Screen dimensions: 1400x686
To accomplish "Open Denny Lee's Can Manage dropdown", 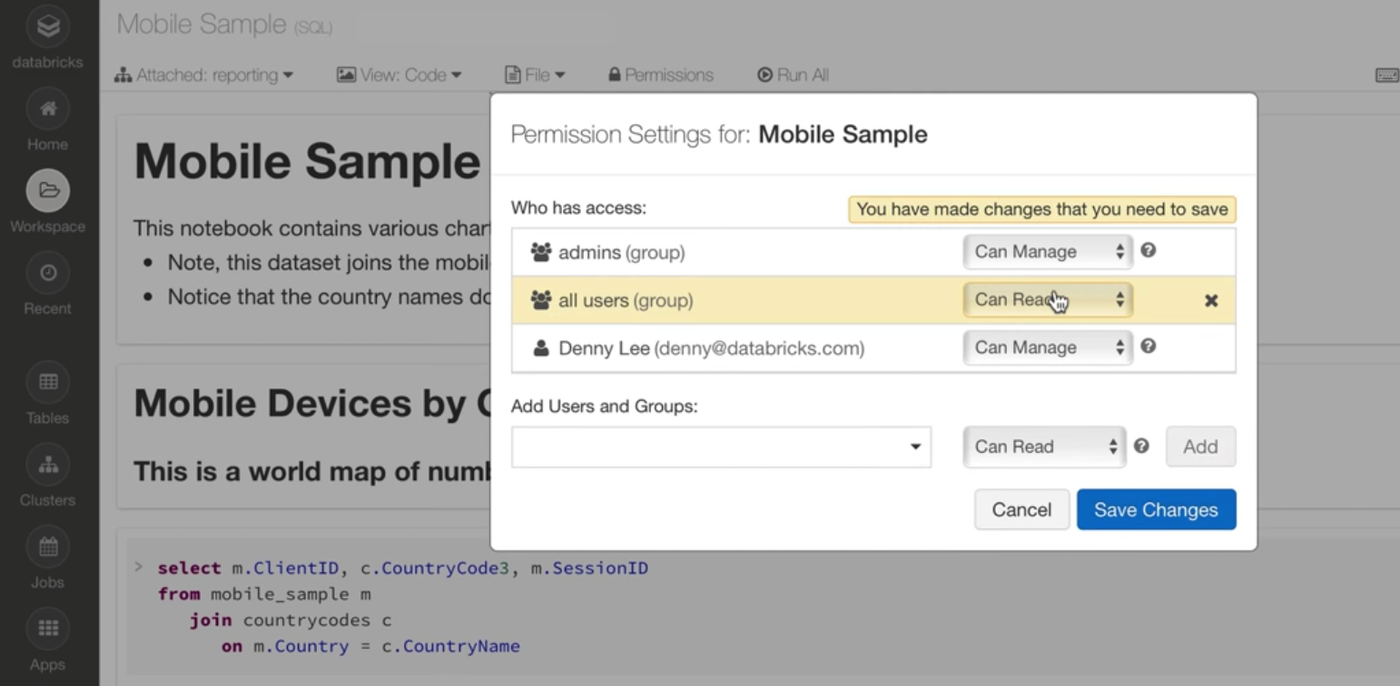I will [x=1047, y=348].
